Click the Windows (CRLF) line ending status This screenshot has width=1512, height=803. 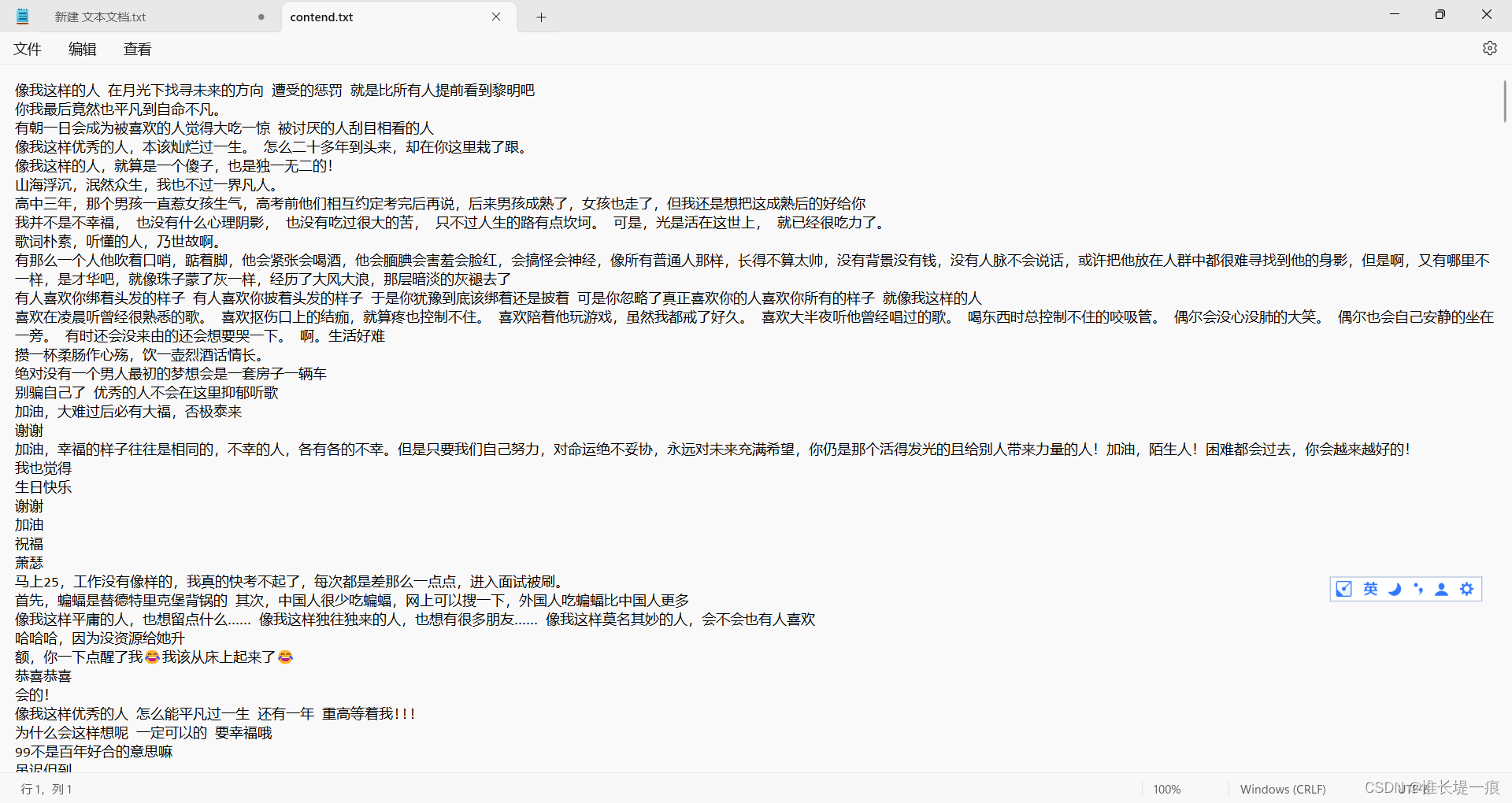[1282, 789]
